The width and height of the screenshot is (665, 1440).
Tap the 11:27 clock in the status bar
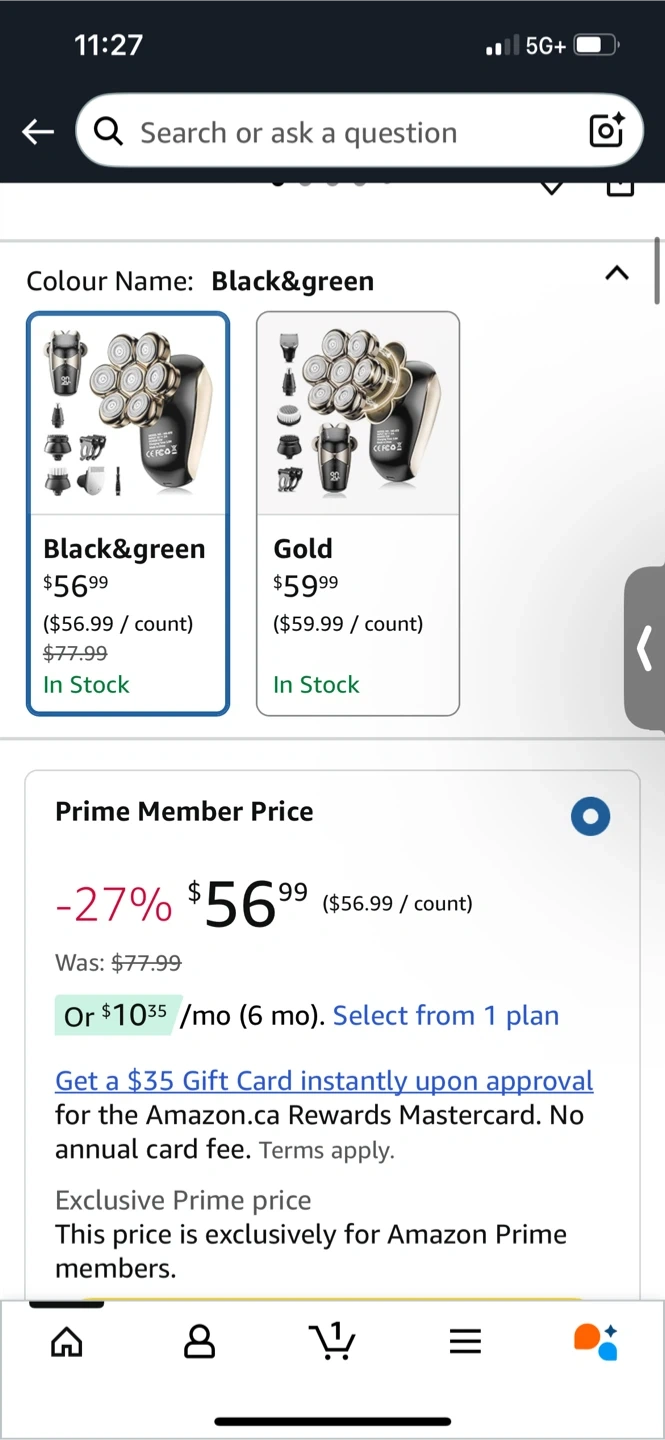(x=109, y=45)
